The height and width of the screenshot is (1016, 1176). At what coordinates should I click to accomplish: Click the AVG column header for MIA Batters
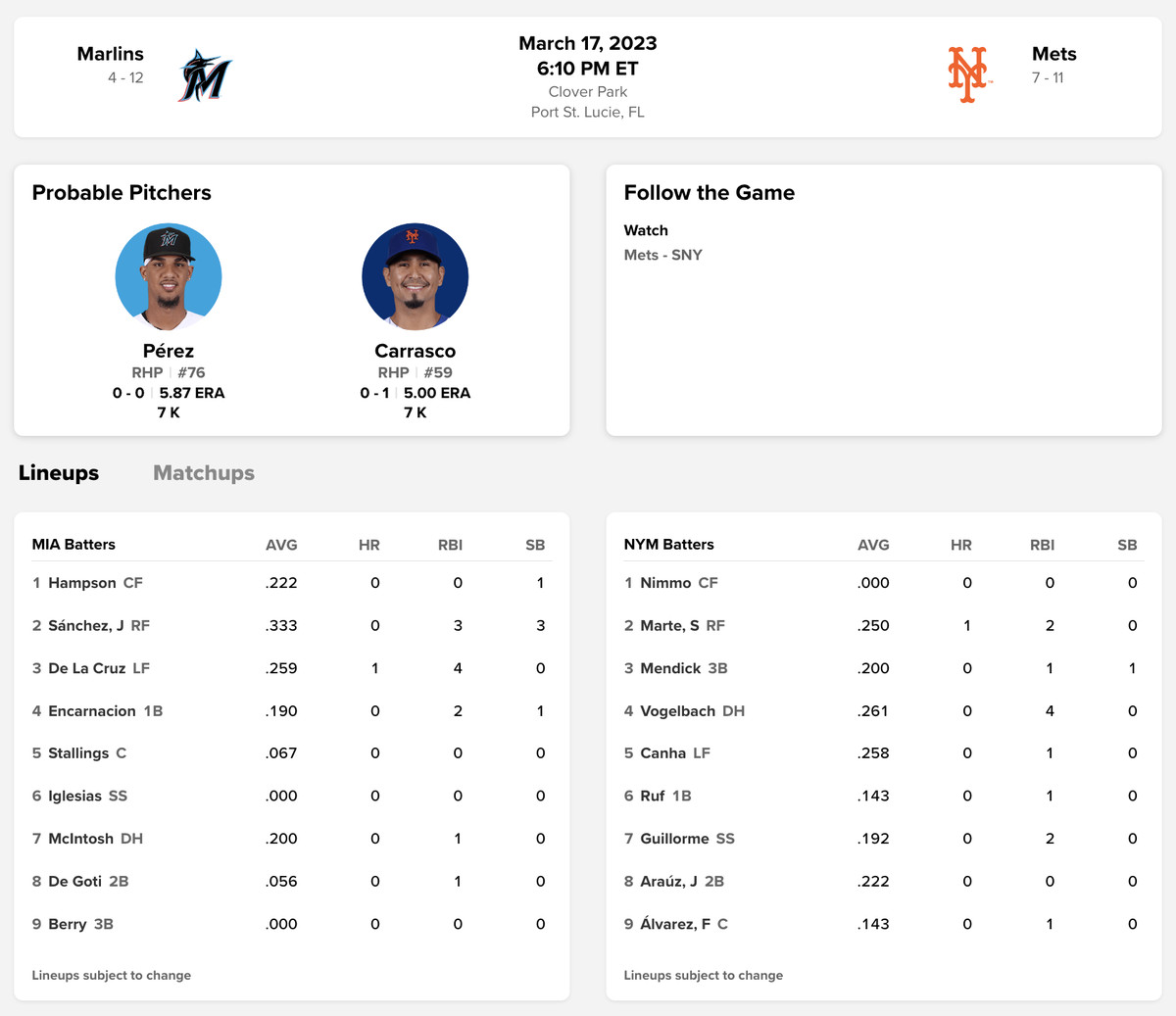point(281,545)
